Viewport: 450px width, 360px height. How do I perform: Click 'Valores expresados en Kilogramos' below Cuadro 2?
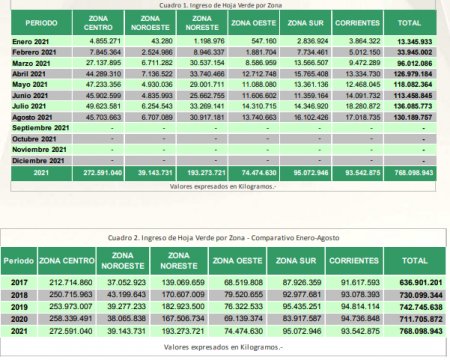pyautogui.click(x=223, y=347)
